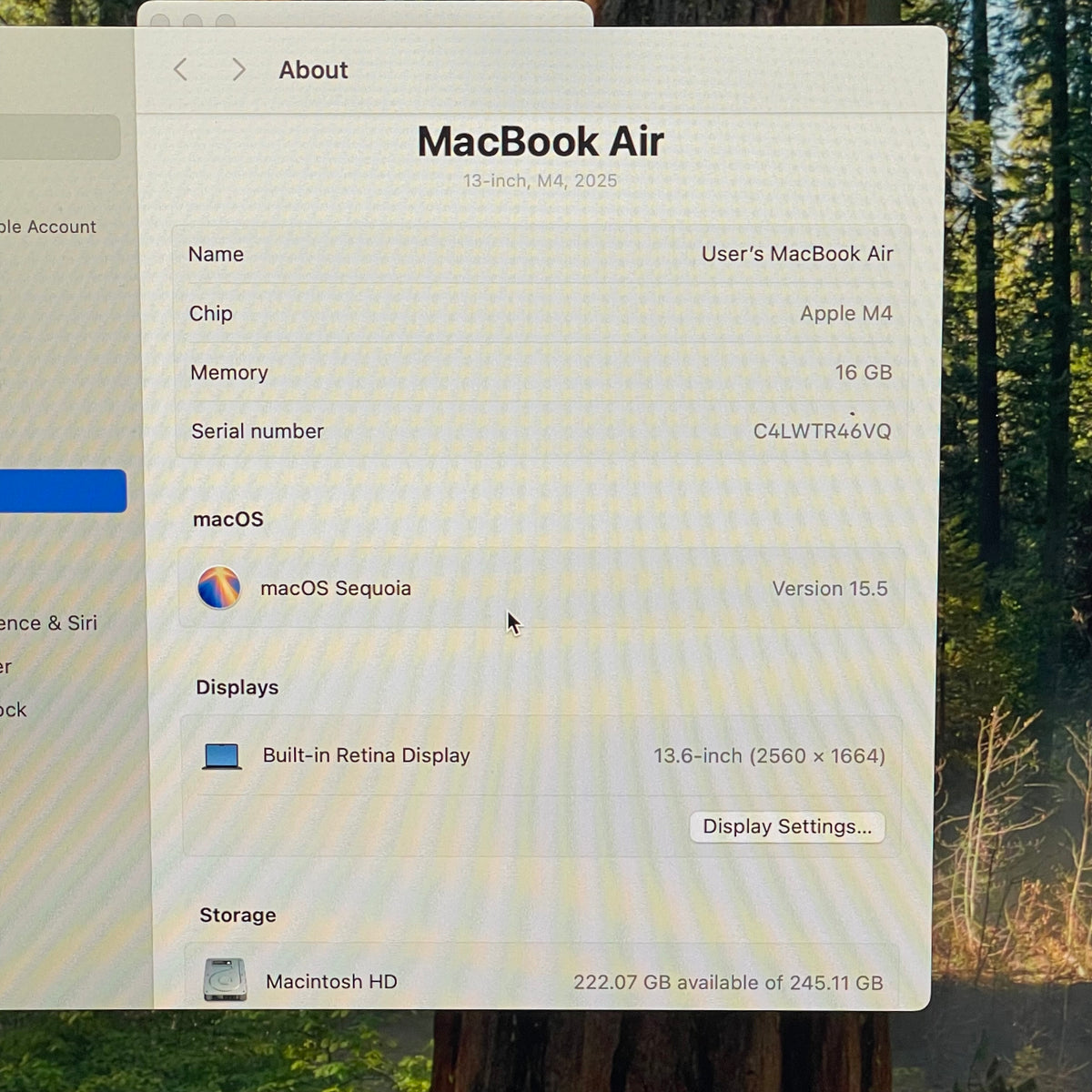Click the Built-in Retina Display label
This screenshot has width=1092, height=1092.
click(x=366, y=755)
